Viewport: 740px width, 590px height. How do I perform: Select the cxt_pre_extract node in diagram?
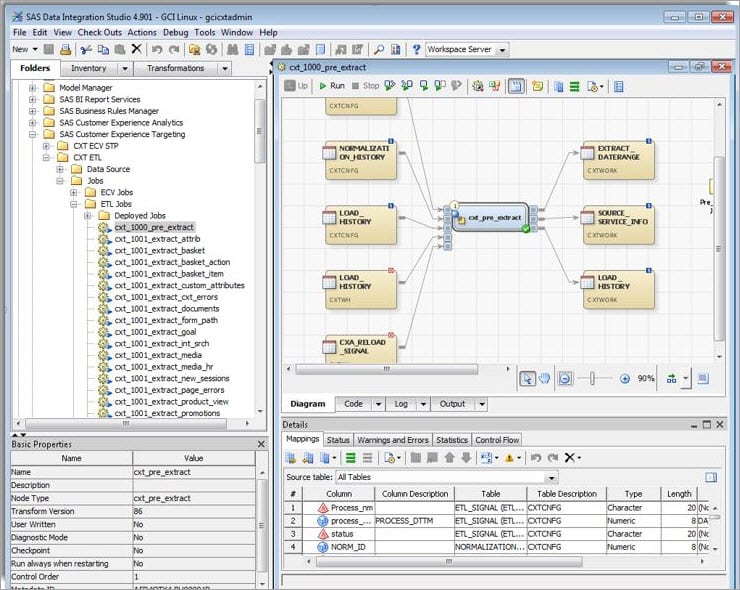pyautogui.click(x=490, y=218)
